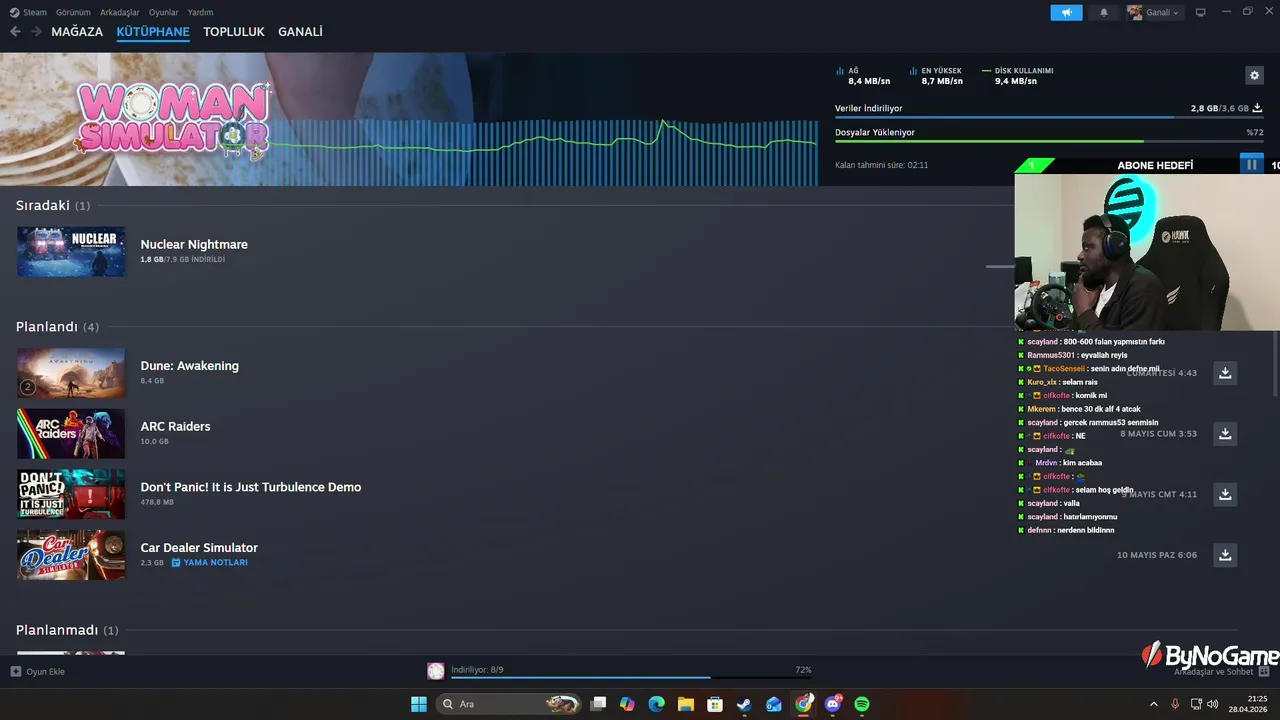The width and height of the screenshot is (1280, 720).
Task: Click the Veriler İndiriliyor progress bar
Action: pyautogui.click(x=1048, y=118)
